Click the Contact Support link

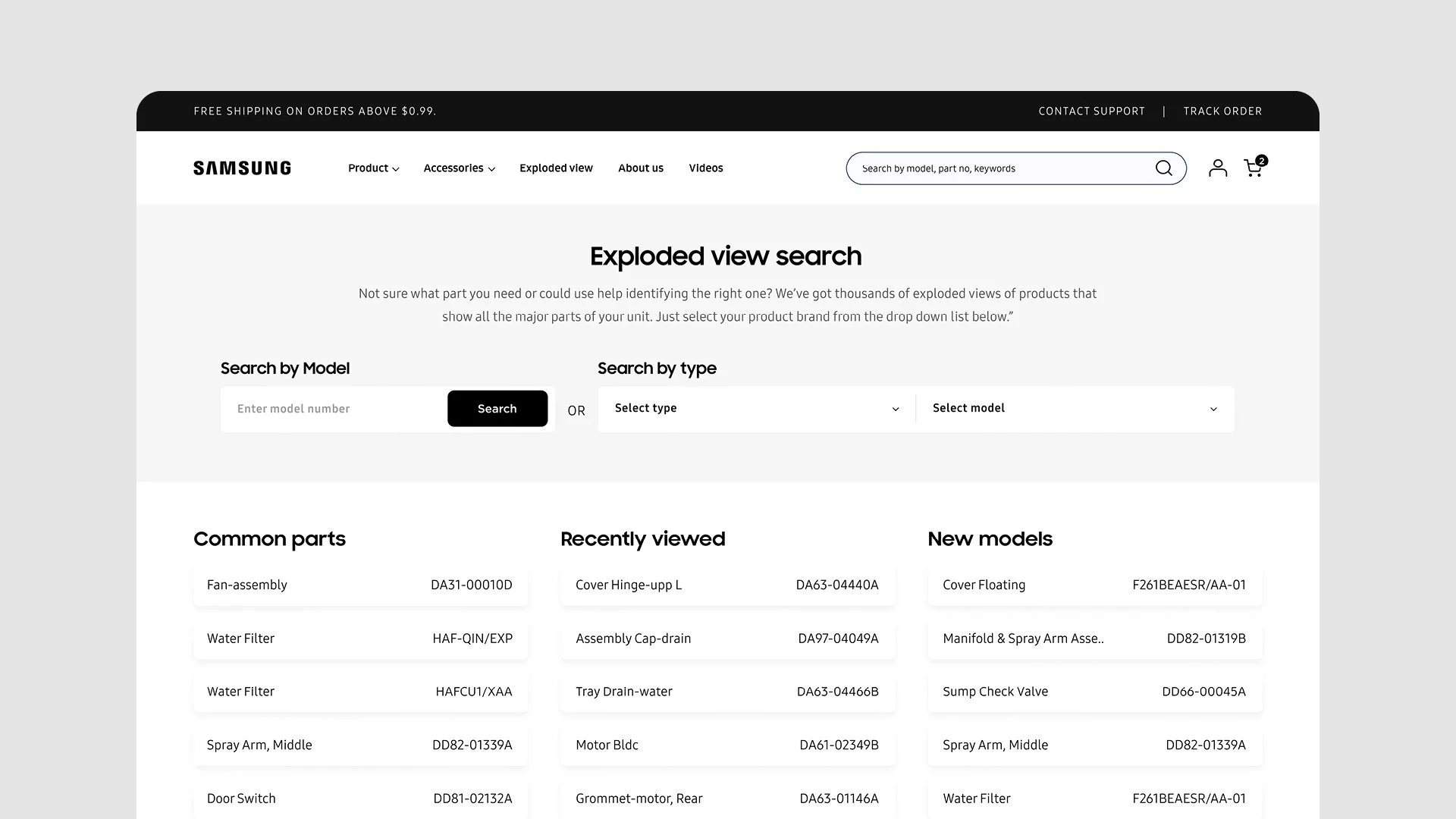click(1091, 111)
